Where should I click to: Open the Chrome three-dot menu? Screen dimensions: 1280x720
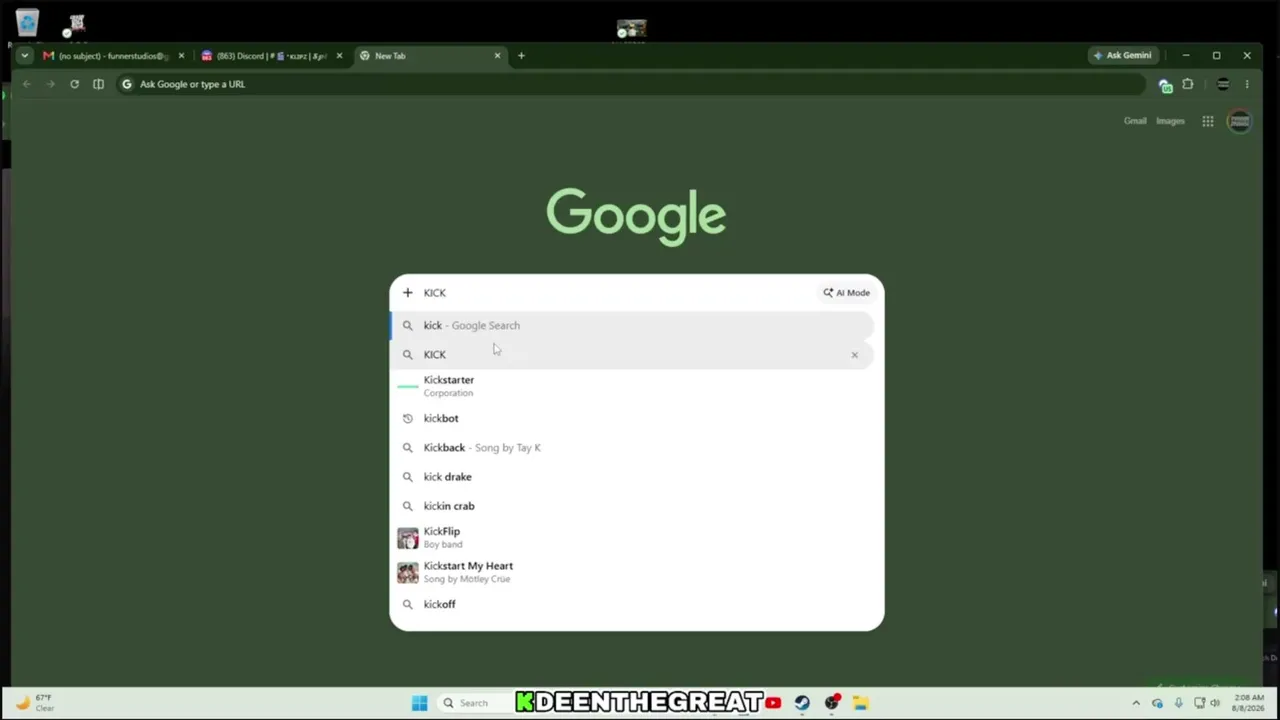pos(1247,84)
